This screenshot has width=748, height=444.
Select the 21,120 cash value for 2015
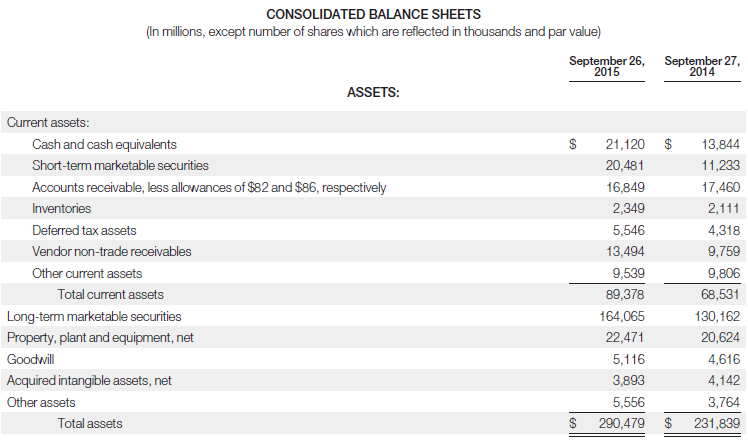(x=625, y=144)
